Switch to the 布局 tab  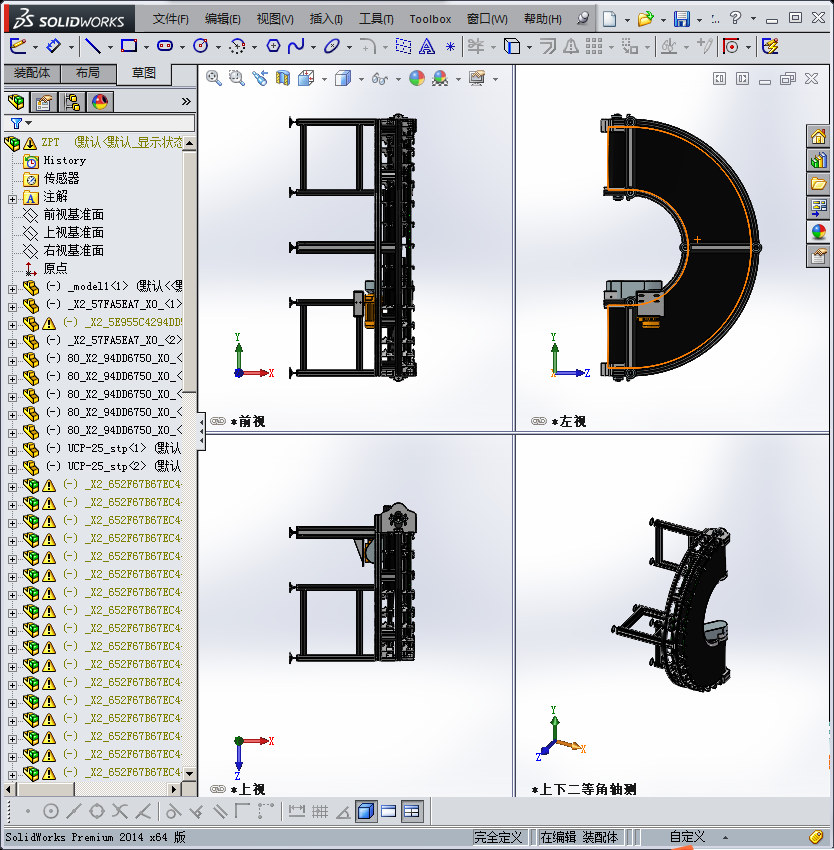tap(88, 73)
